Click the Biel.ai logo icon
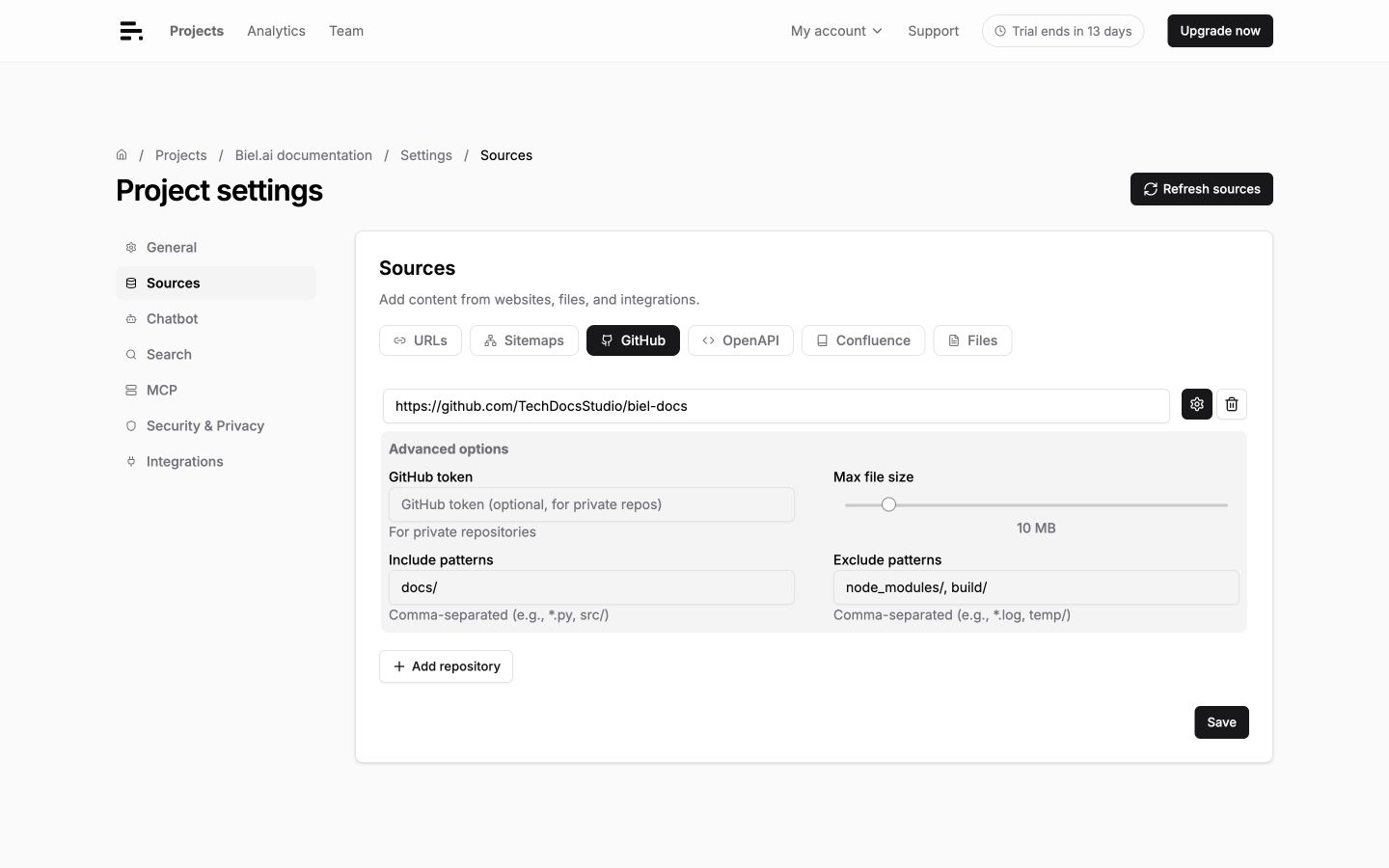This screenshot has width=1389, height=868. click(131, 31)
